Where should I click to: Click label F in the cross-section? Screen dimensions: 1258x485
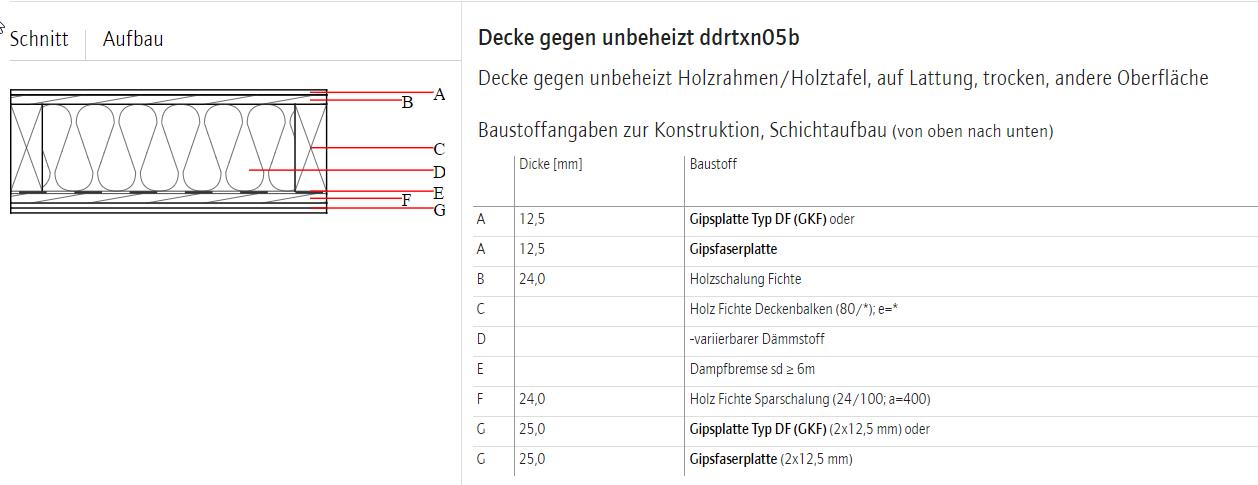tap(407, 200)
